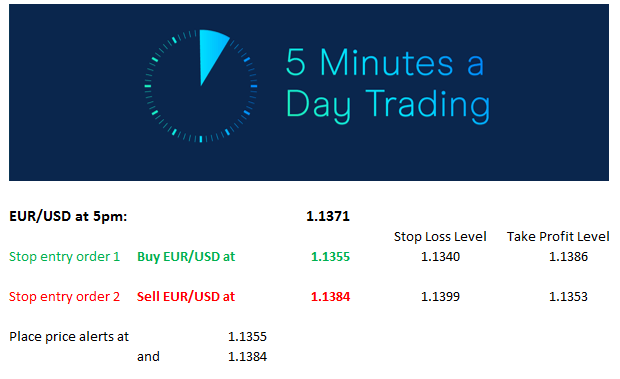The height and width of the screenshot is (379, 620).
Task: Select the 1.1371 EUR/USD price cell
Action: pyautogui.click(x=328, y=216)
